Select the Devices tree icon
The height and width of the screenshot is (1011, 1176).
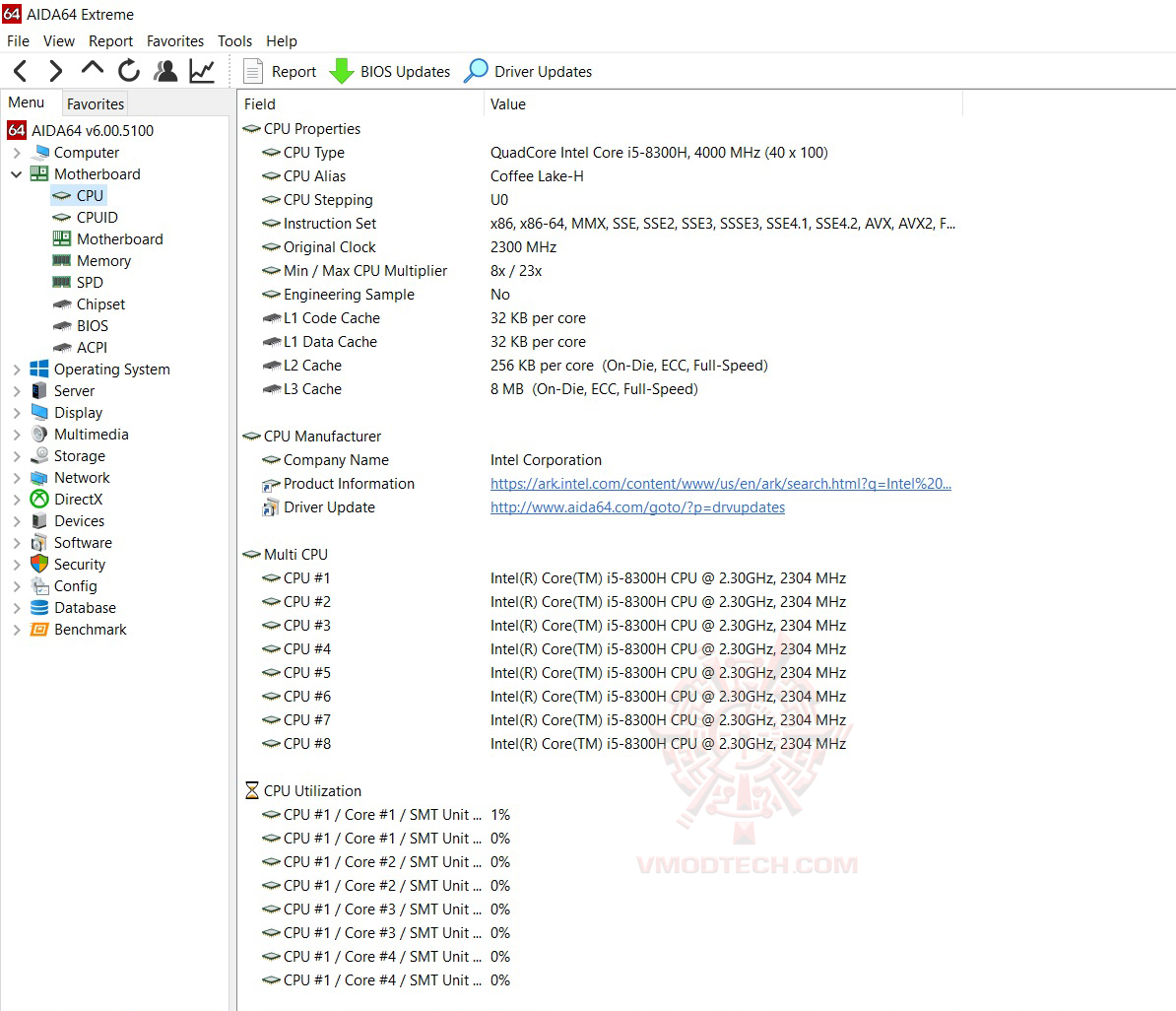coord(39,521)
